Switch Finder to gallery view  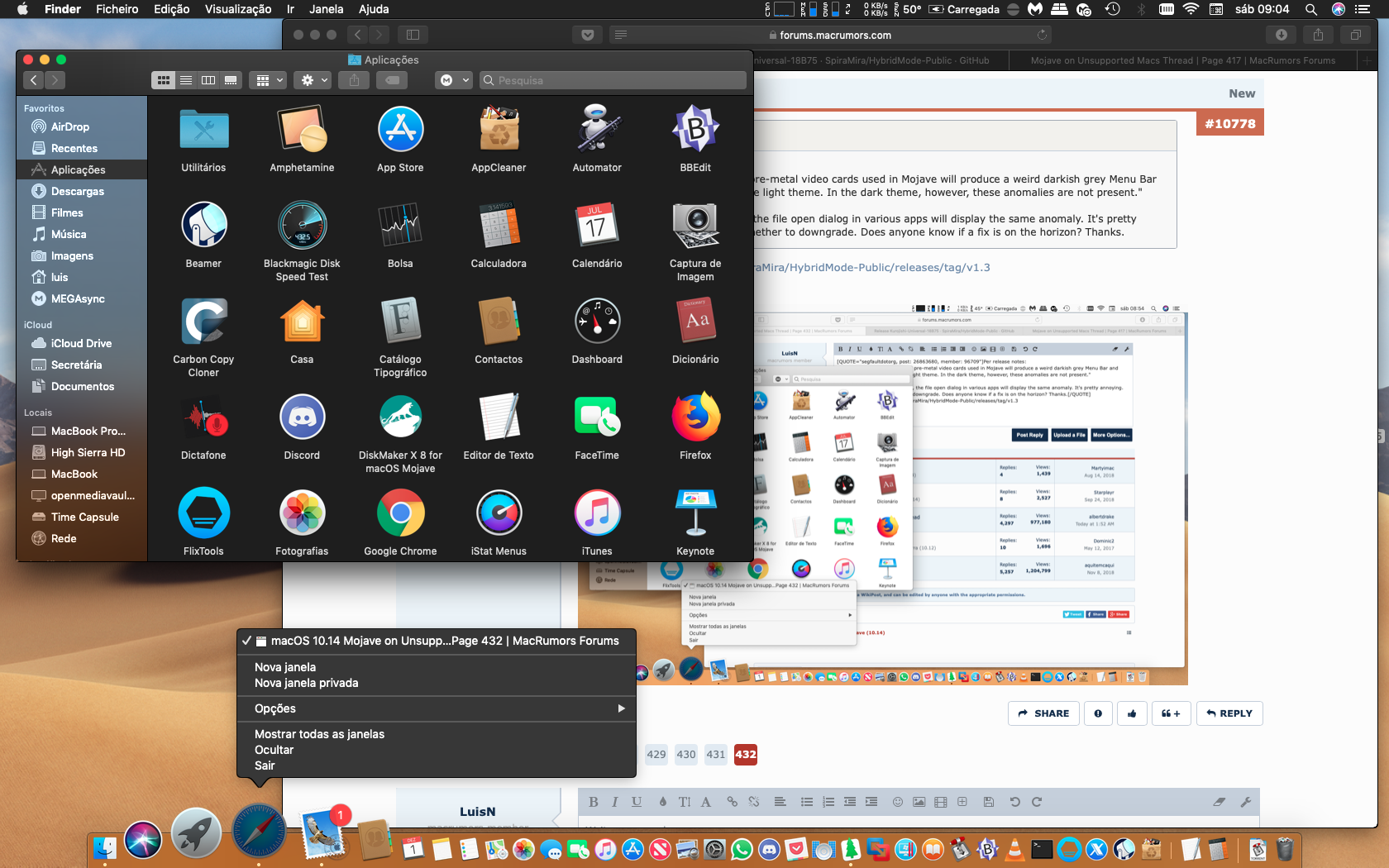(231, 80)
